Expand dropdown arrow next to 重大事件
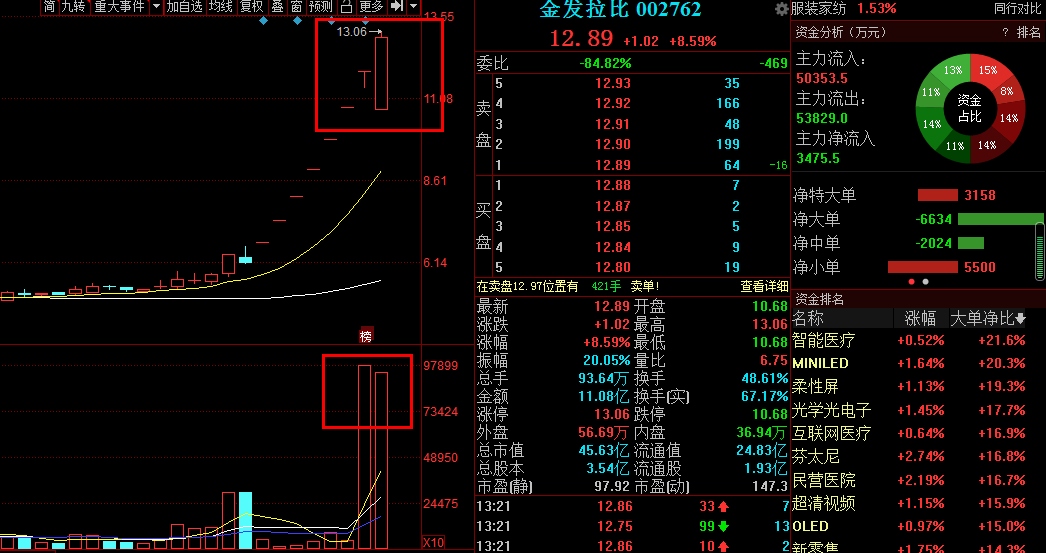The image size is (1046, 553). click(156, 7)
